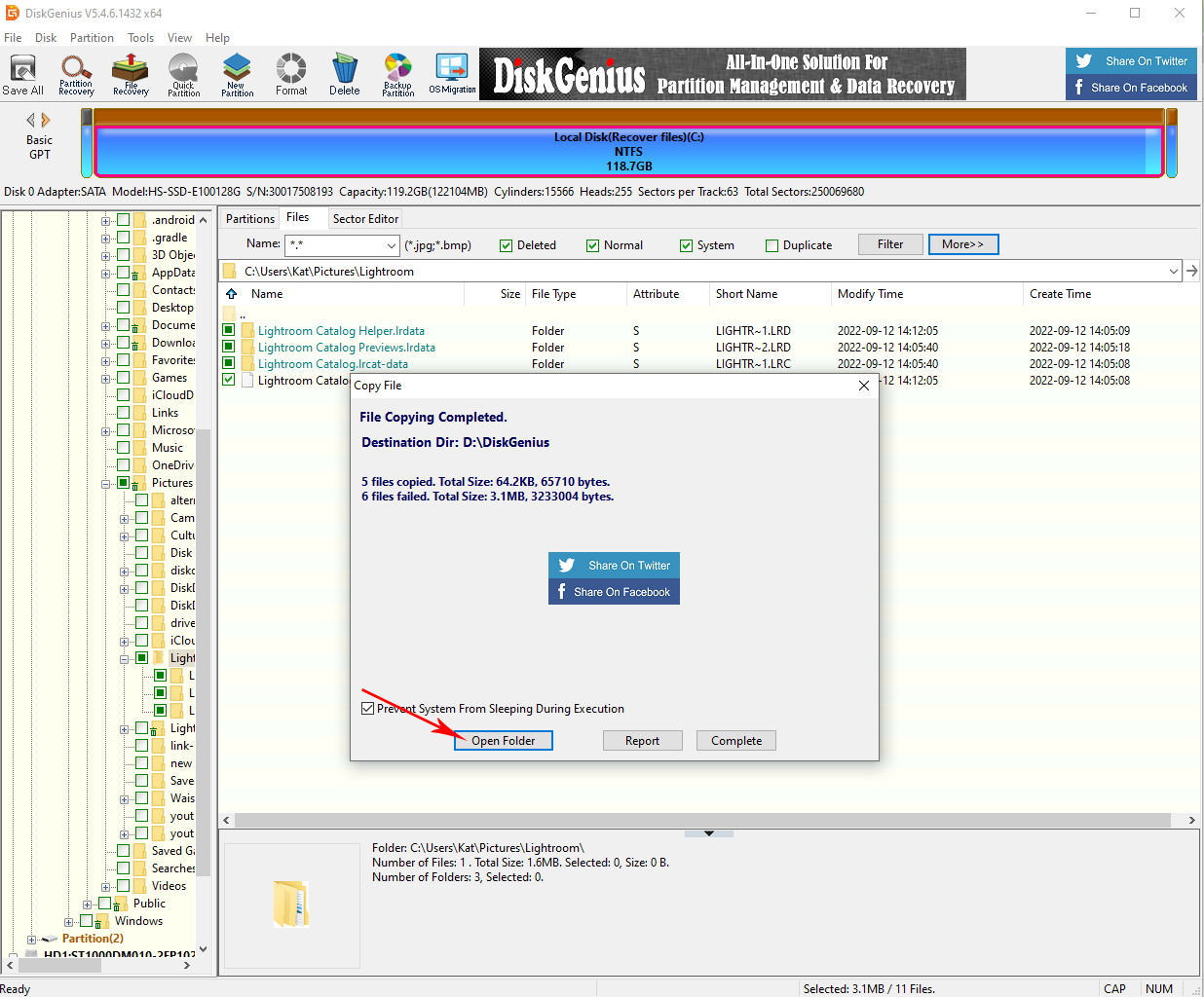The image size is (1204, 997).
Task: Click Share On Twitter in dialog
Action: (614, 566)
